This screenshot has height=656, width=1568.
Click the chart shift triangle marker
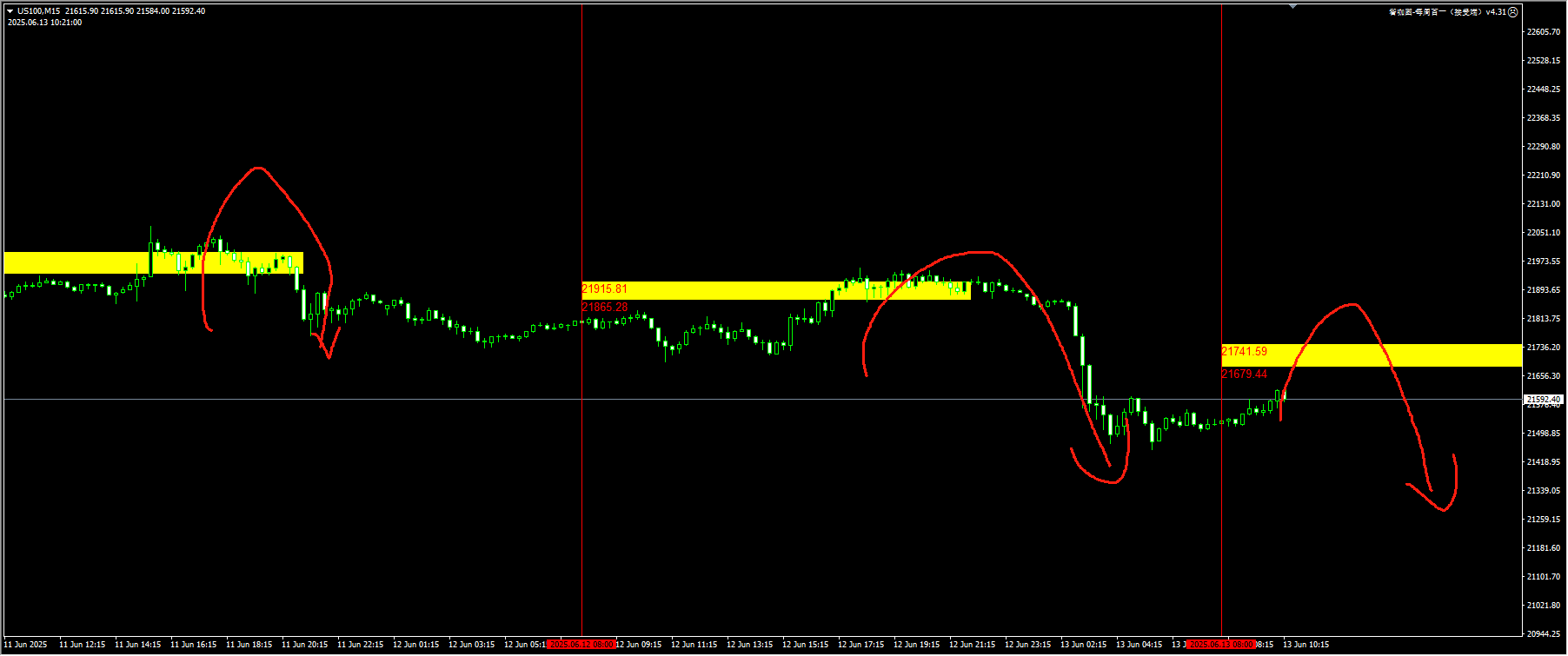click(x=1292, y=6)
